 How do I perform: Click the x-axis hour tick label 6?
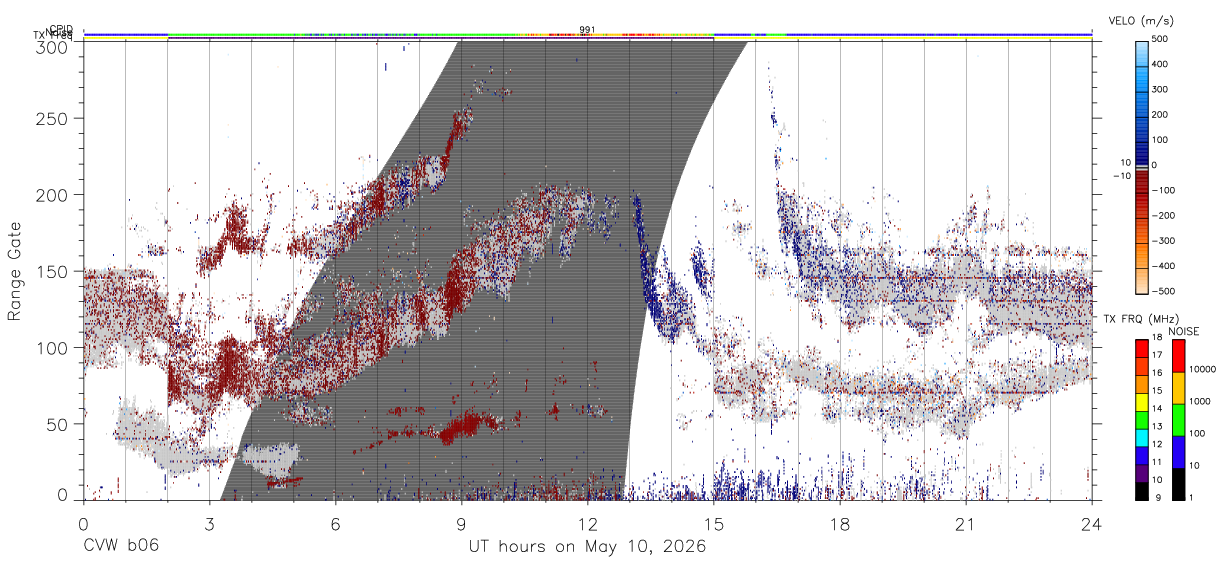(335, 523)
